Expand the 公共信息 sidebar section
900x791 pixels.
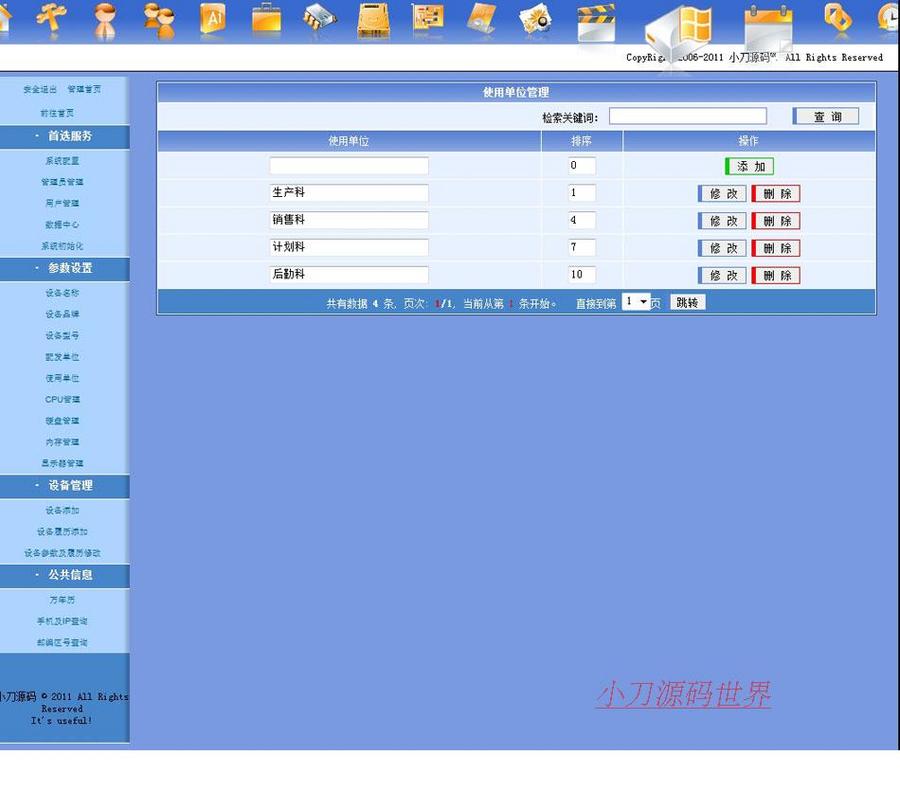[x=62, y=575]
